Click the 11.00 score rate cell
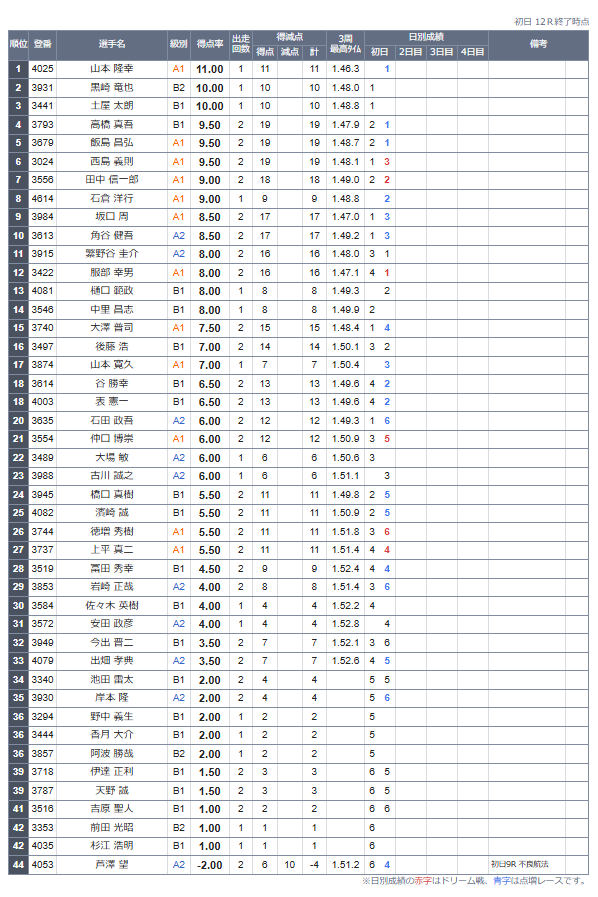Viewport: 598px width, 897px height. (209, 69)
